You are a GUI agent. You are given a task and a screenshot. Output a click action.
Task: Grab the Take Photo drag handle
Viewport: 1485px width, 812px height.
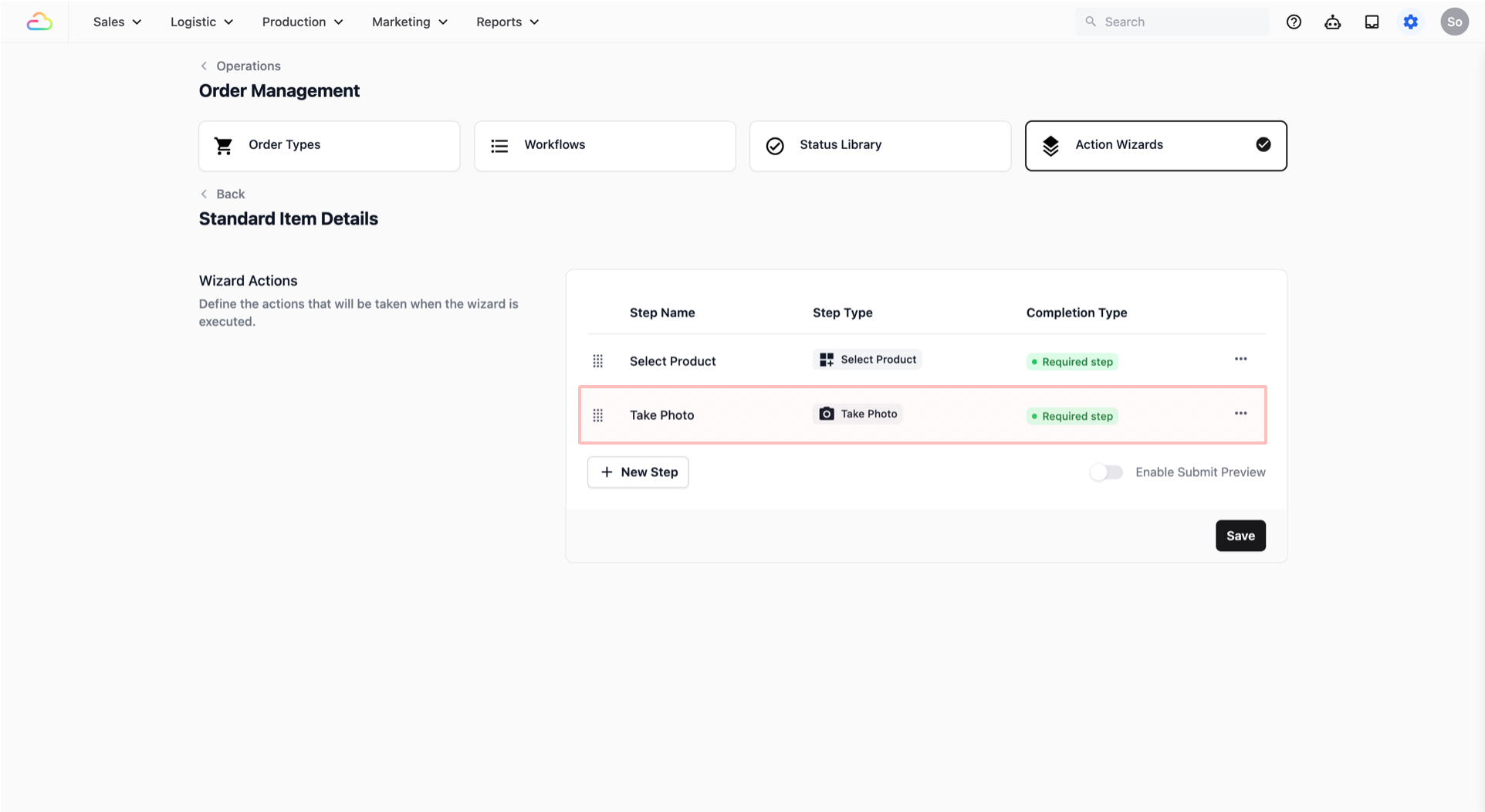click(x=597, y=415)
